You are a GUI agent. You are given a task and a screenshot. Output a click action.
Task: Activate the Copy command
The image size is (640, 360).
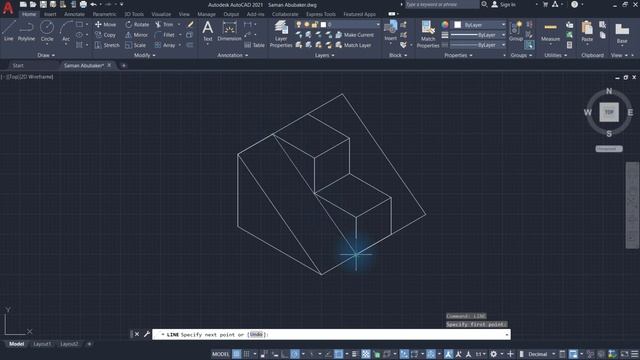[x=105, y=35]
